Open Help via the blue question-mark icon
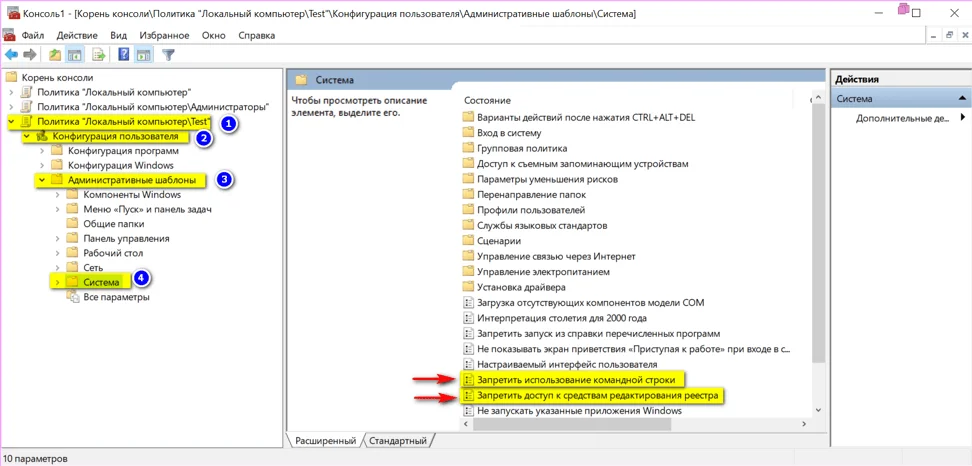The width and height of the screenshot is (972, 466). (x=124, y=55)
